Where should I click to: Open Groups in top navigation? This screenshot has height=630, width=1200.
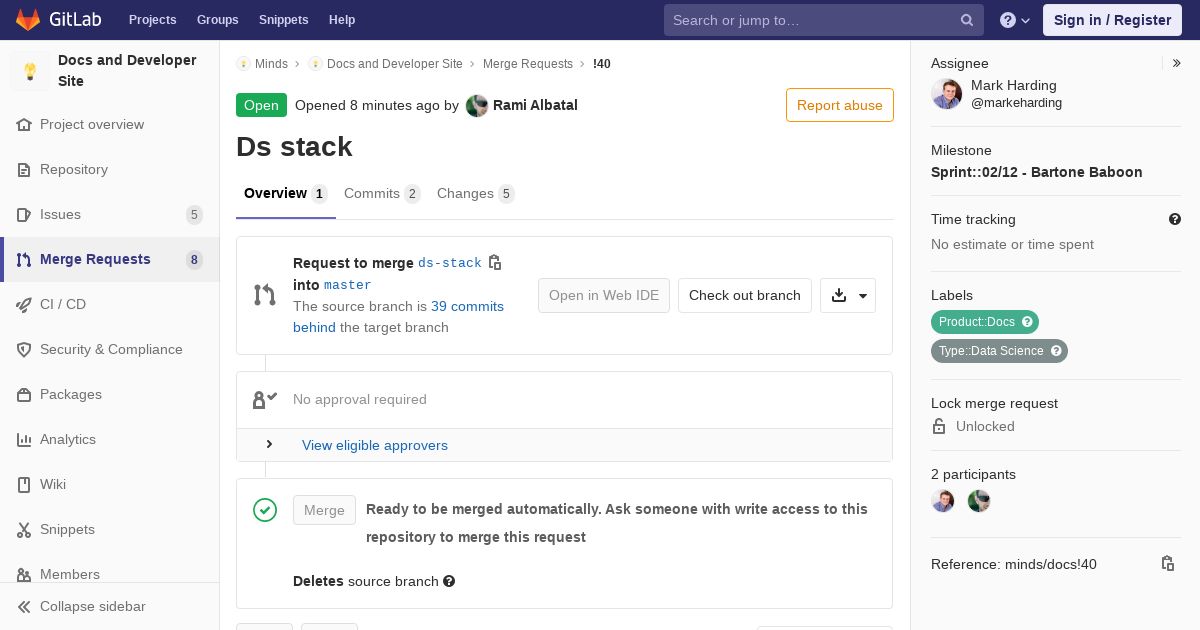pyautogui.click(x=217, y=20)
